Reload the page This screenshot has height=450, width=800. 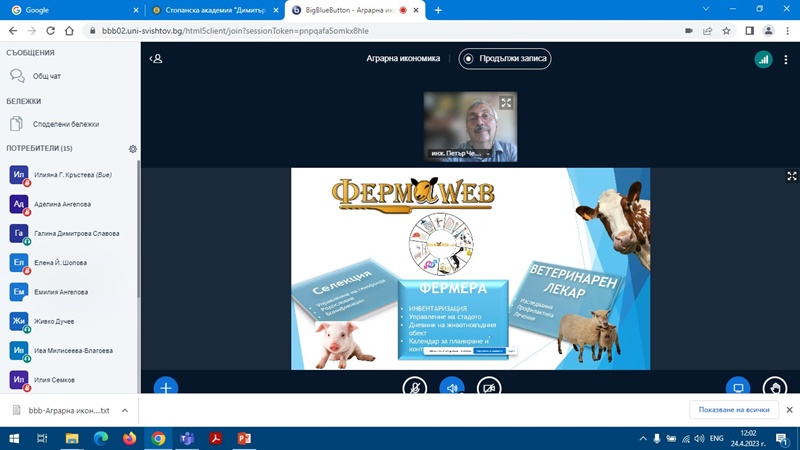51,31
